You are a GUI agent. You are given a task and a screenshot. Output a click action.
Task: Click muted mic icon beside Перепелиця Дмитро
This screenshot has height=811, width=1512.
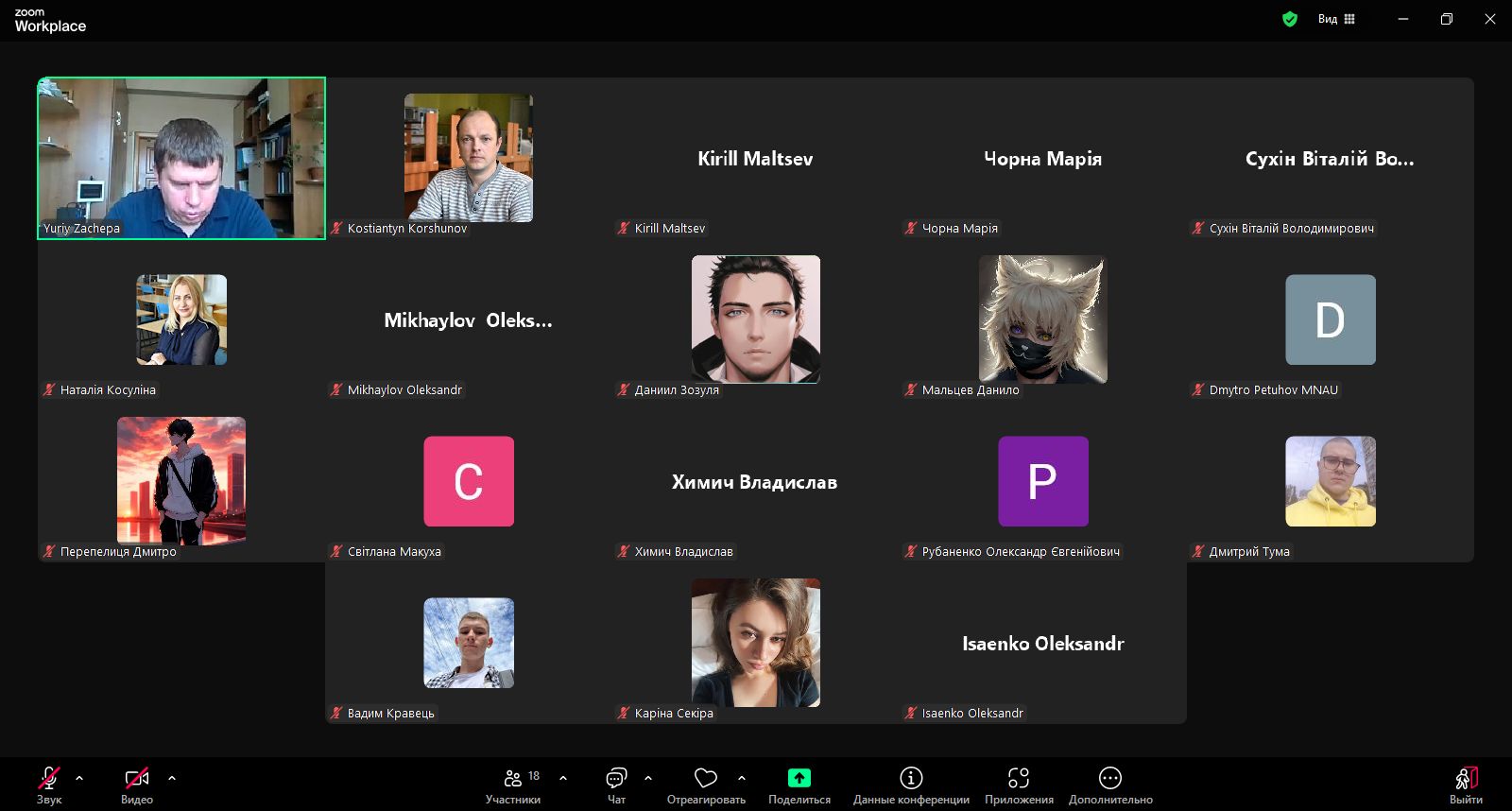click(49, 551)
